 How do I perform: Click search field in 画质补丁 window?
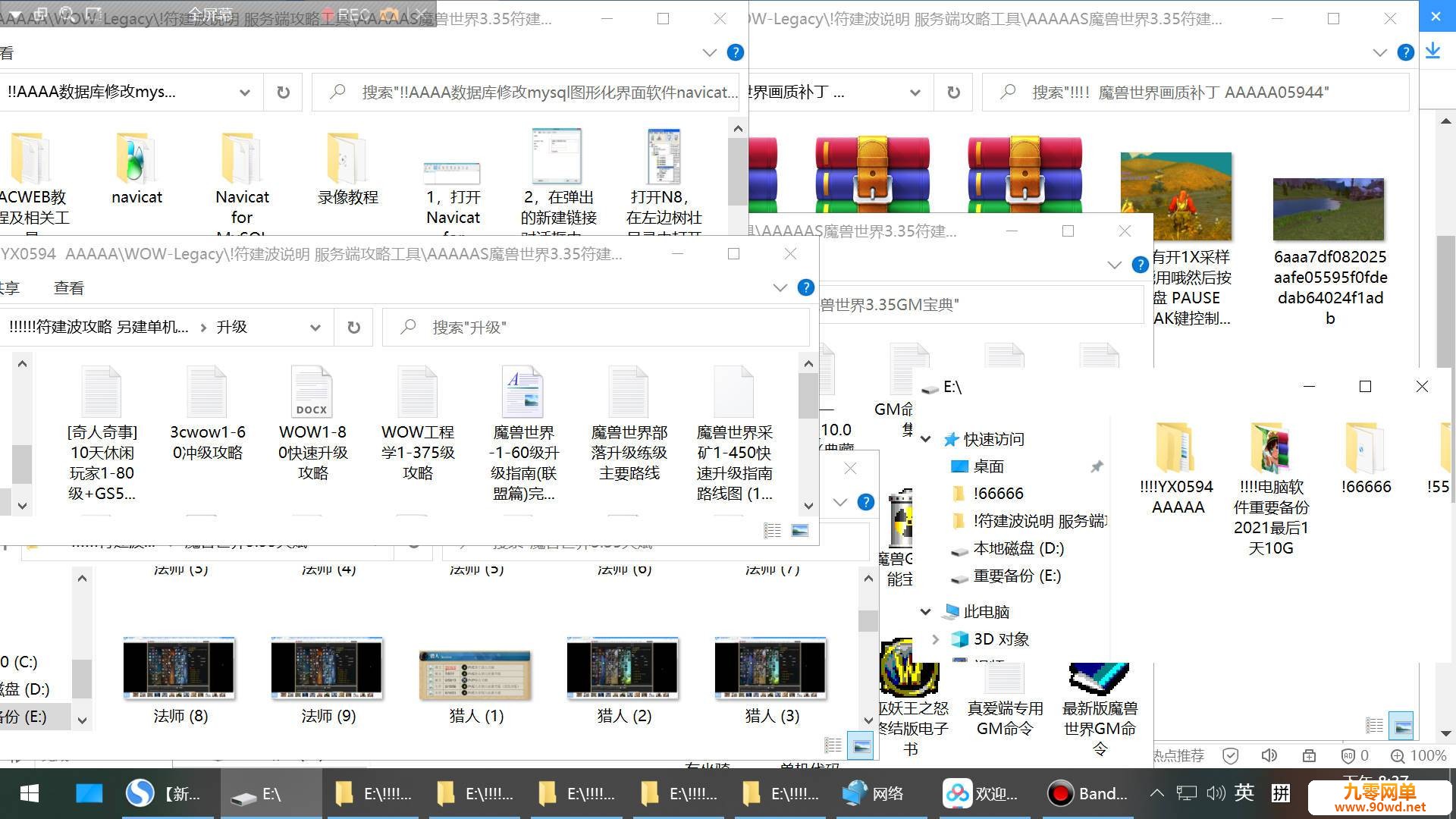(1195, 92)
